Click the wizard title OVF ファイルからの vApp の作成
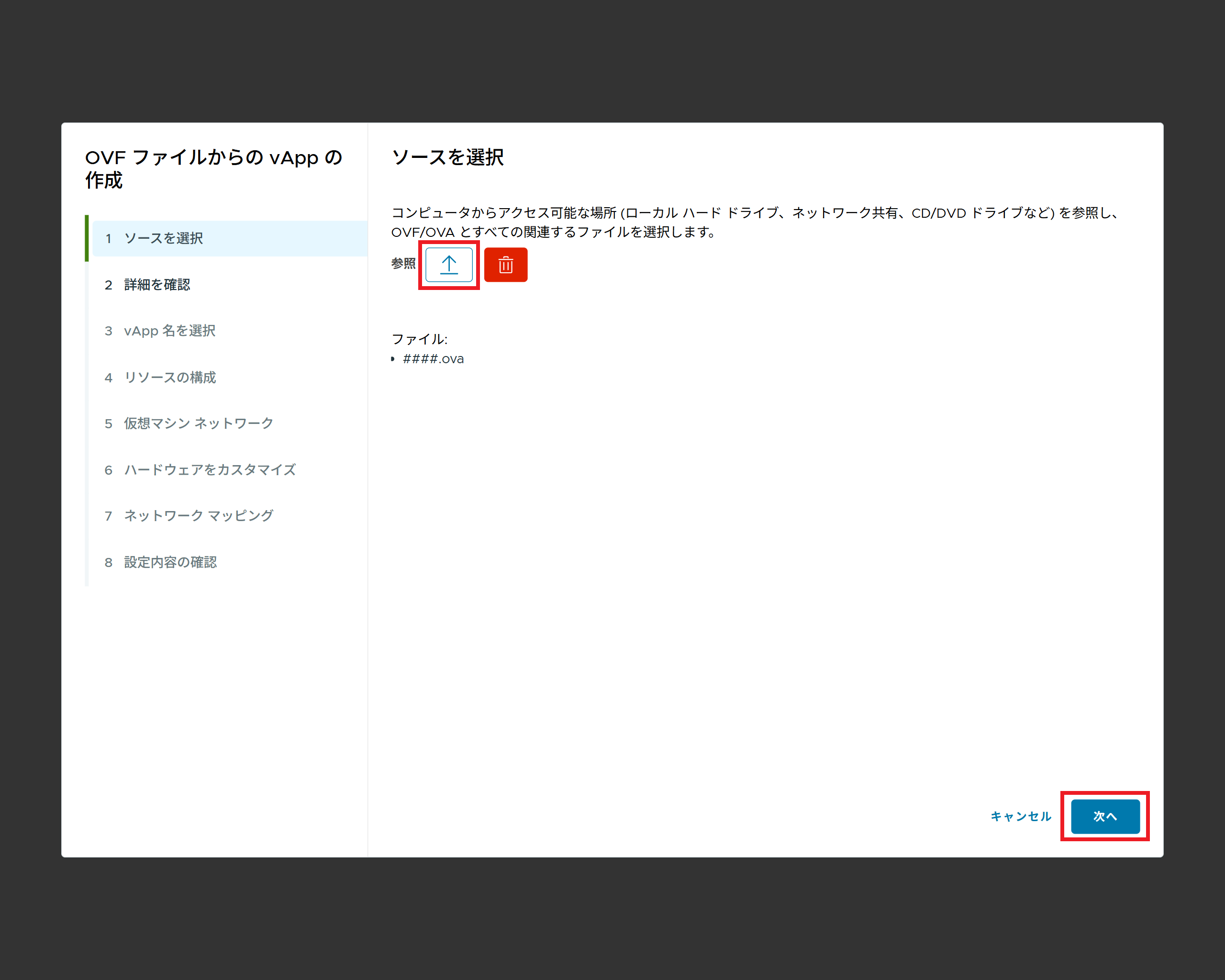The height and width of the screenshot is (980, 1225). point(213,169)
